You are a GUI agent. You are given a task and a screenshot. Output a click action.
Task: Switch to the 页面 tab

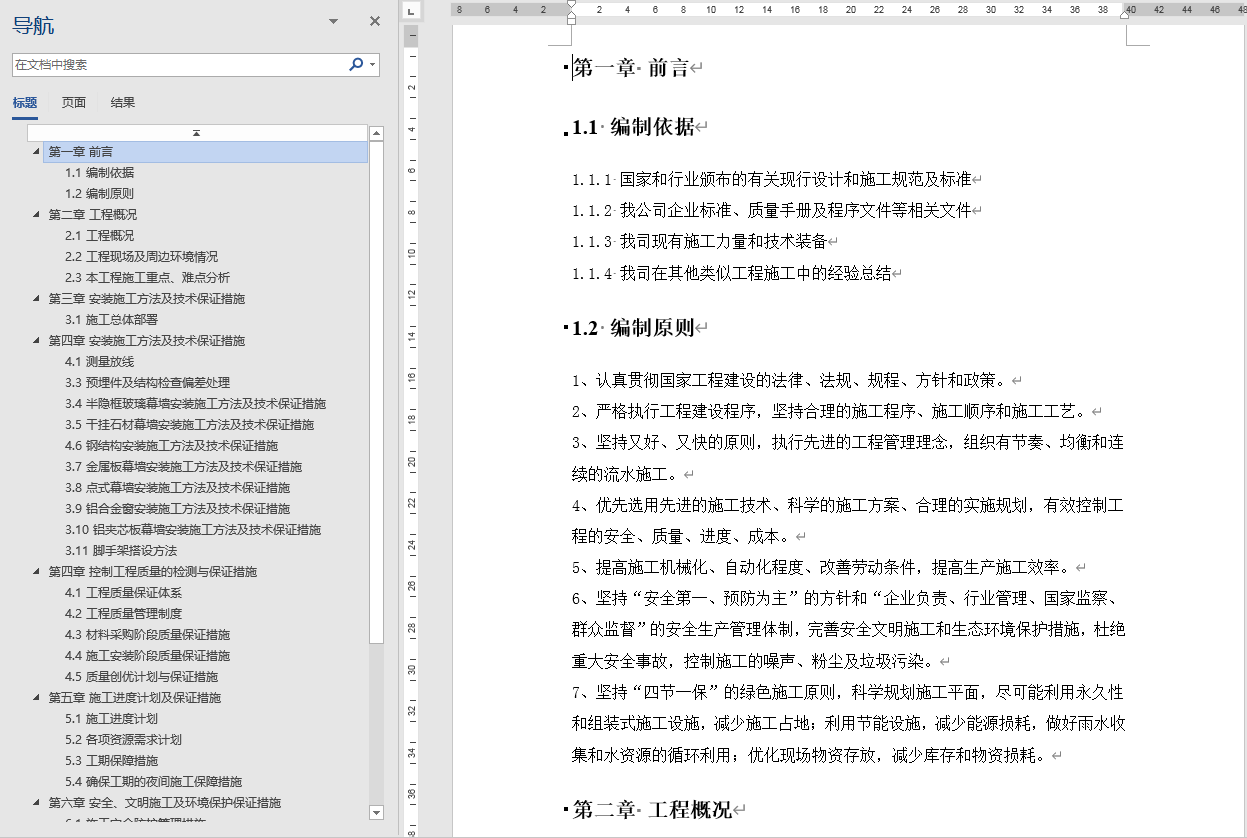coord(72,102)
